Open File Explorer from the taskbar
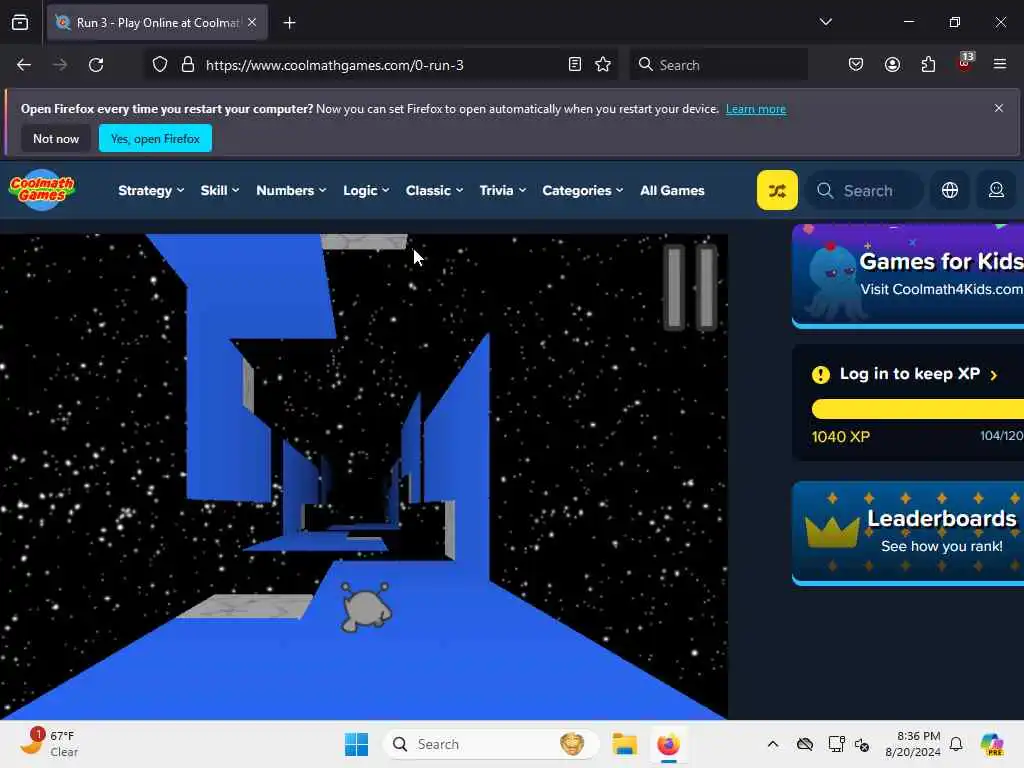 (624, 744)
